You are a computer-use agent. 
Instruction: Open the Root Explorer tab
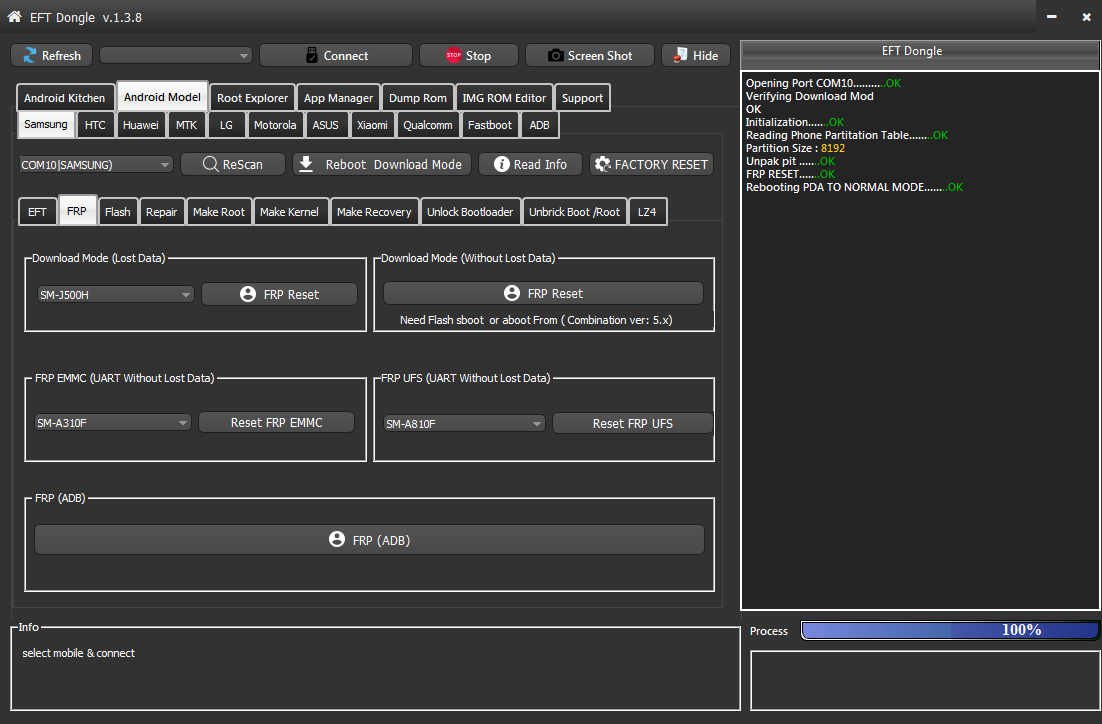(252, 98)
